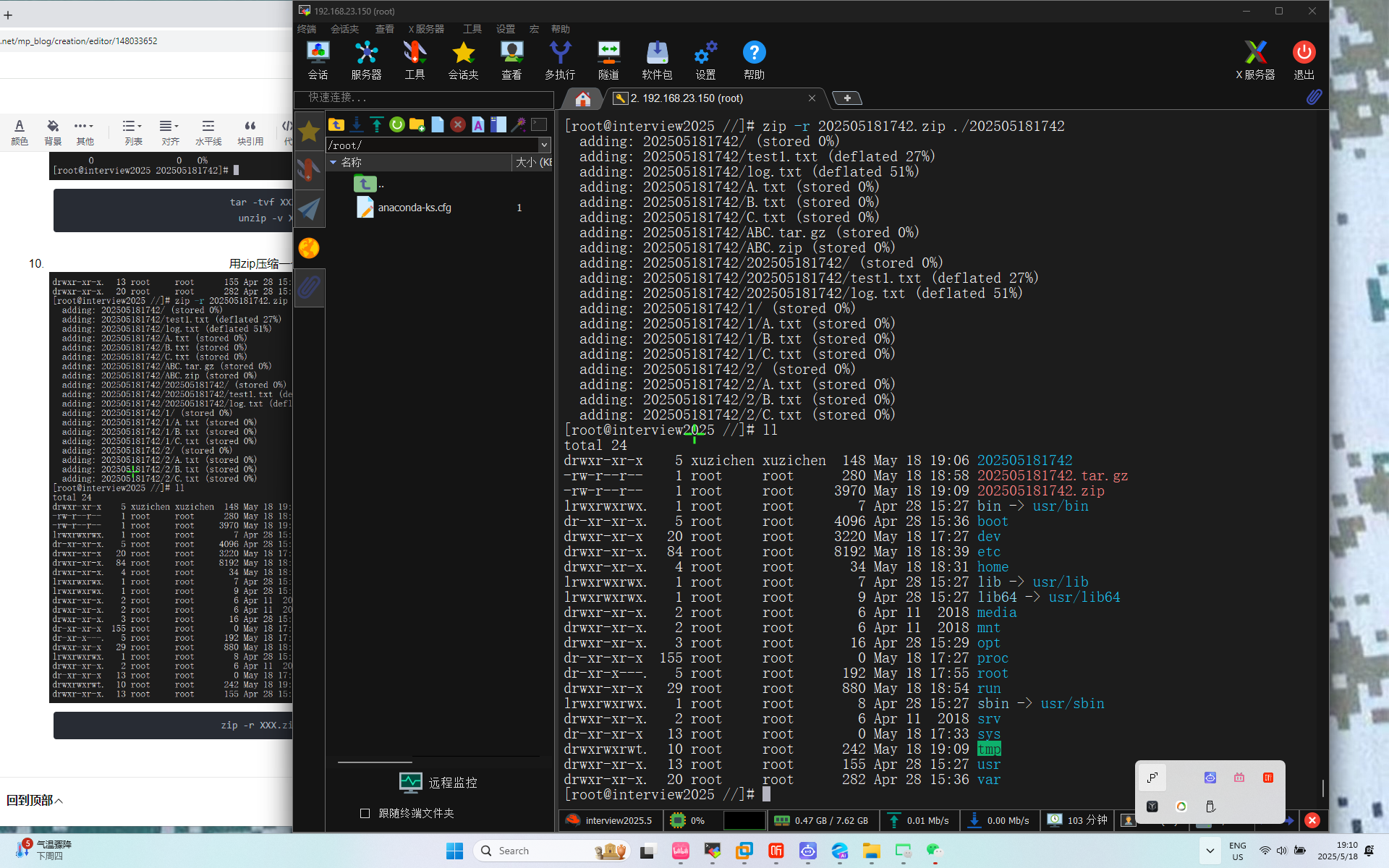Click 远程监控 remote monitoring button
Screen dimensions: 1389x868
click(x=438, y=783)
